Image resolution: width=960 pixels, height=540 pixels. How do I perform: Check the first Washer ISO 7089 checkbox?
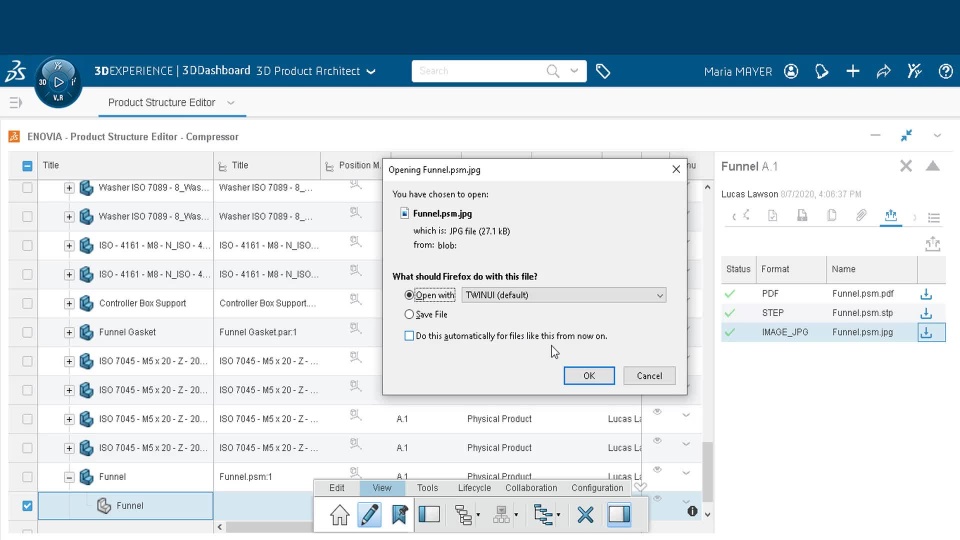coord(27,188)
